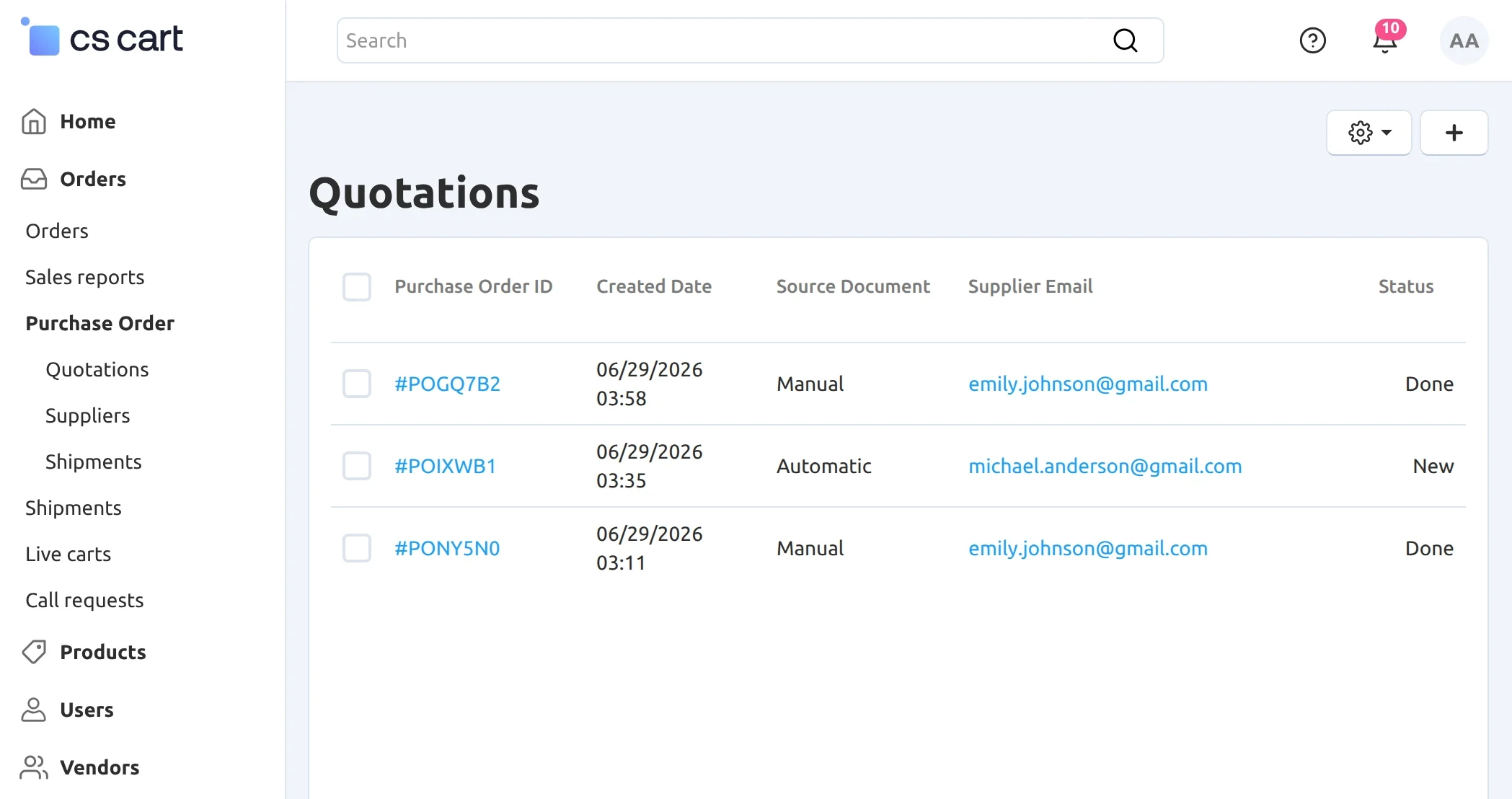1512x799 pixels.
Task: Click the Automatic source document cell
Action: click(x=824, y=466)
